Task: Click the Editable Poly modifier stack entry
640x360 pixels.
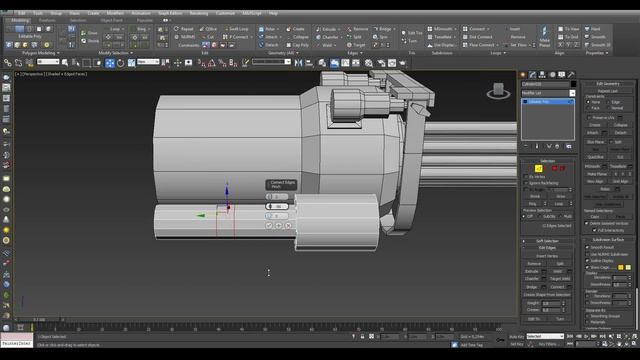Action: coord(548,102)
